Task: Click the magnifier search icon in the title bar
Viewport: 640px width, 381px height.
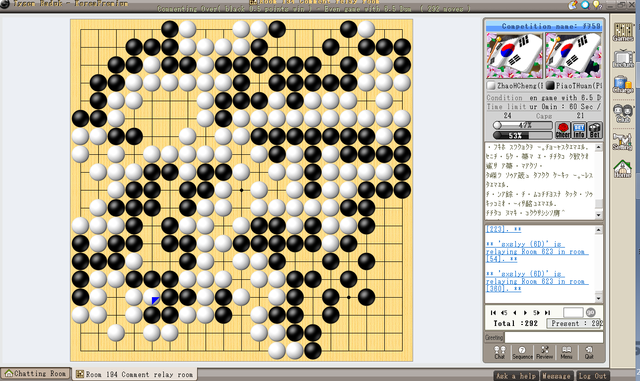Action: 585,5
